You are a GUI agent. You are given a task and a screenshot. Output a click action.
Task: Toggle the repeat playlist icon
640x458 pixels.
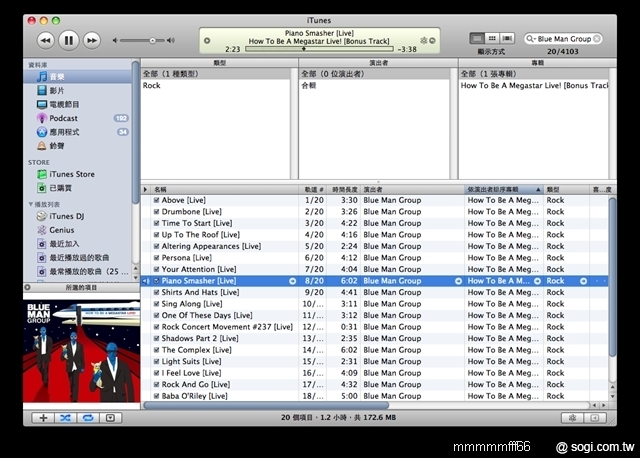point(87,417)
